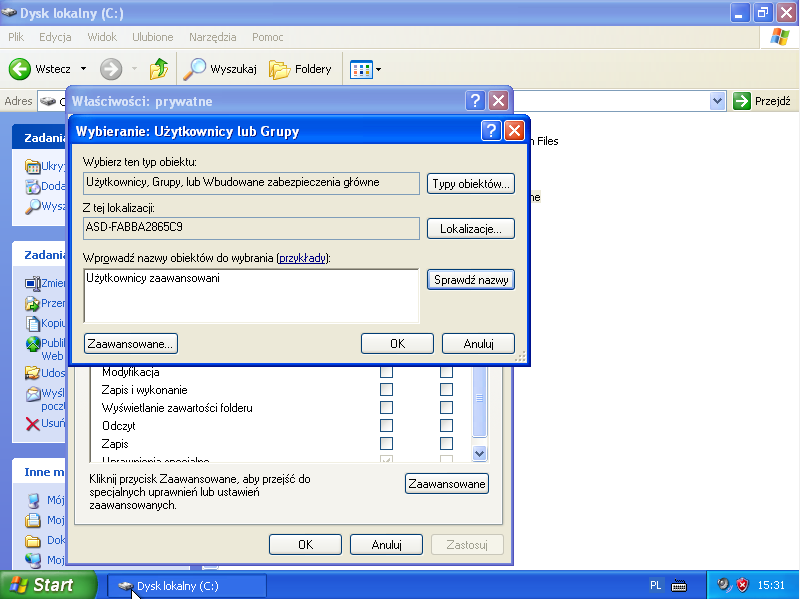This screenshot has height=599, width=800.
Task: Follow the przykłady link
Action: point(302,258)
